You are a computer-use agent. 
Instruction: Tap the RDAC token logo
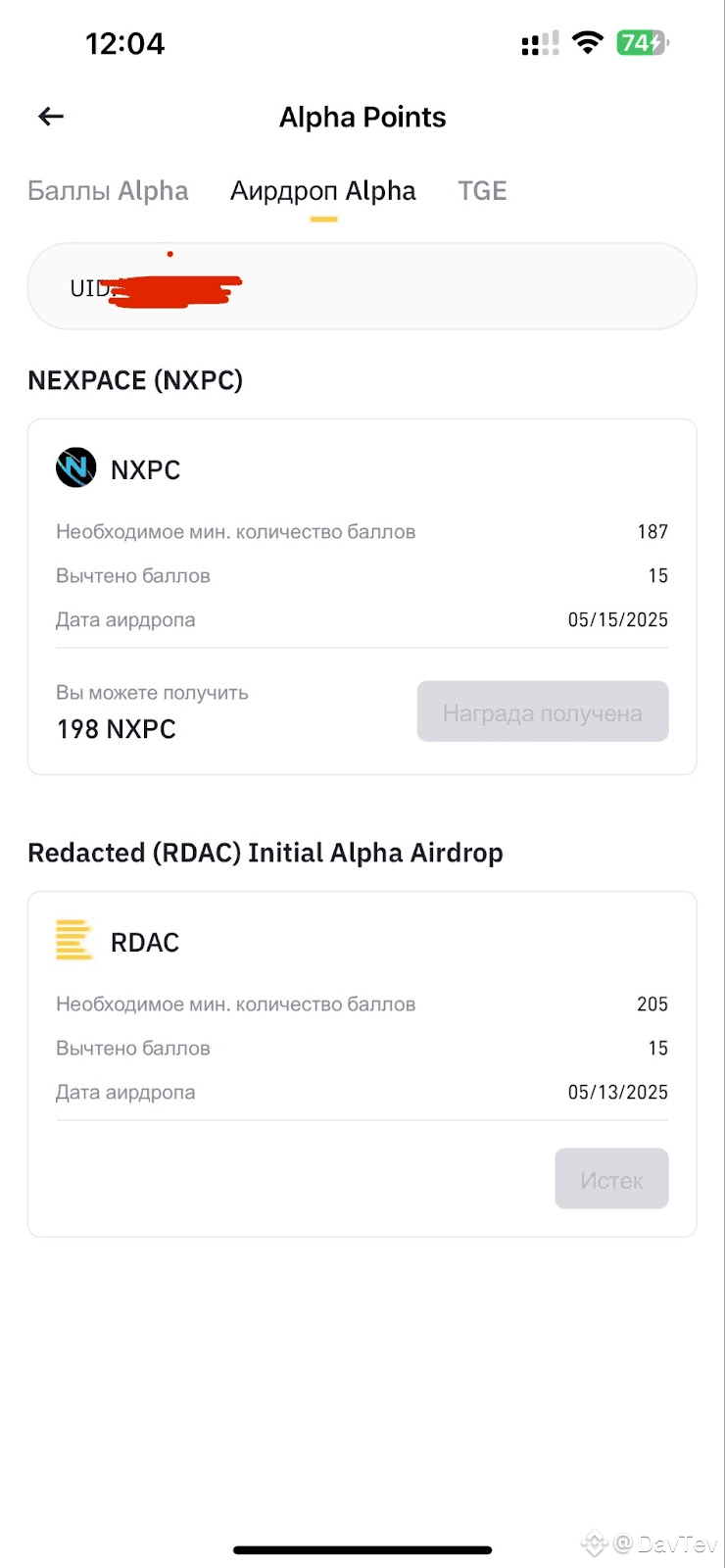point(74,940)
